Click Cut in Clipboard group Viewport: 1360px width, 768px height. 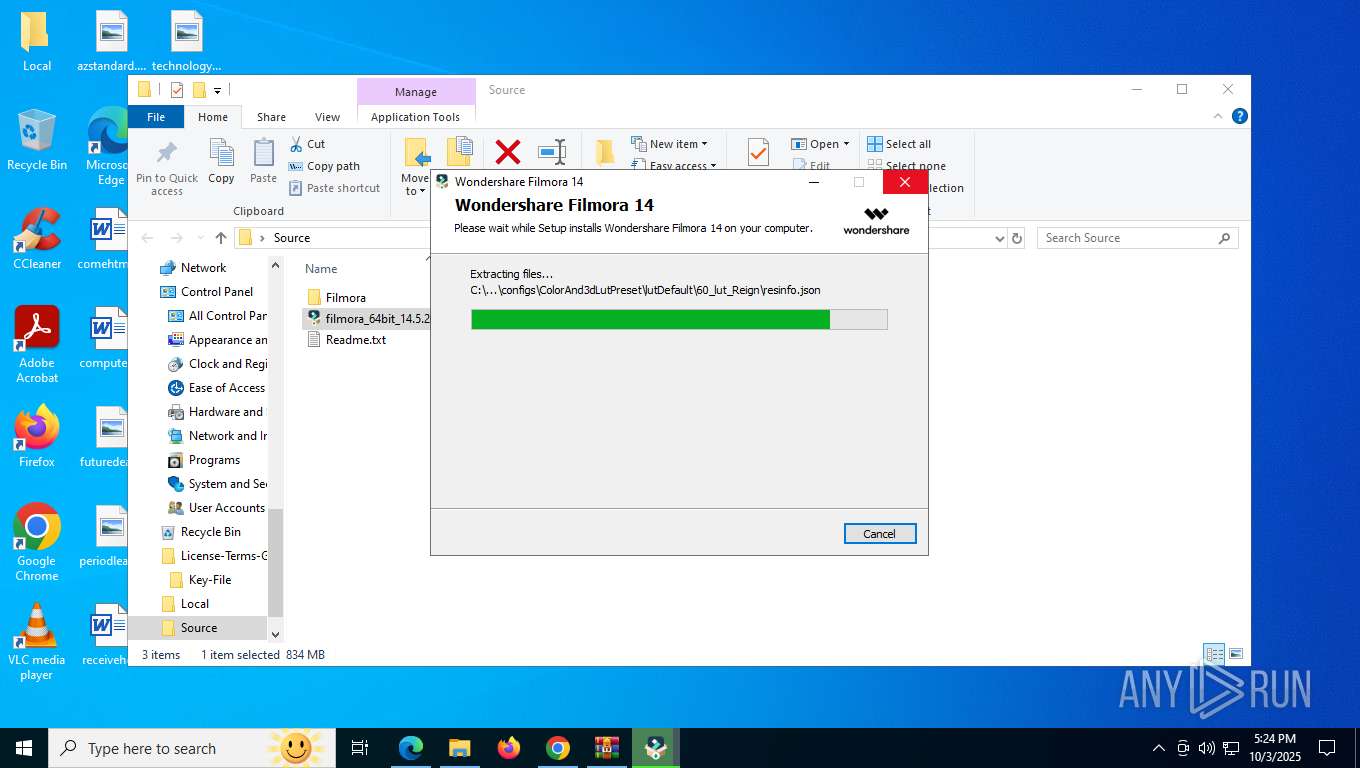307,144
